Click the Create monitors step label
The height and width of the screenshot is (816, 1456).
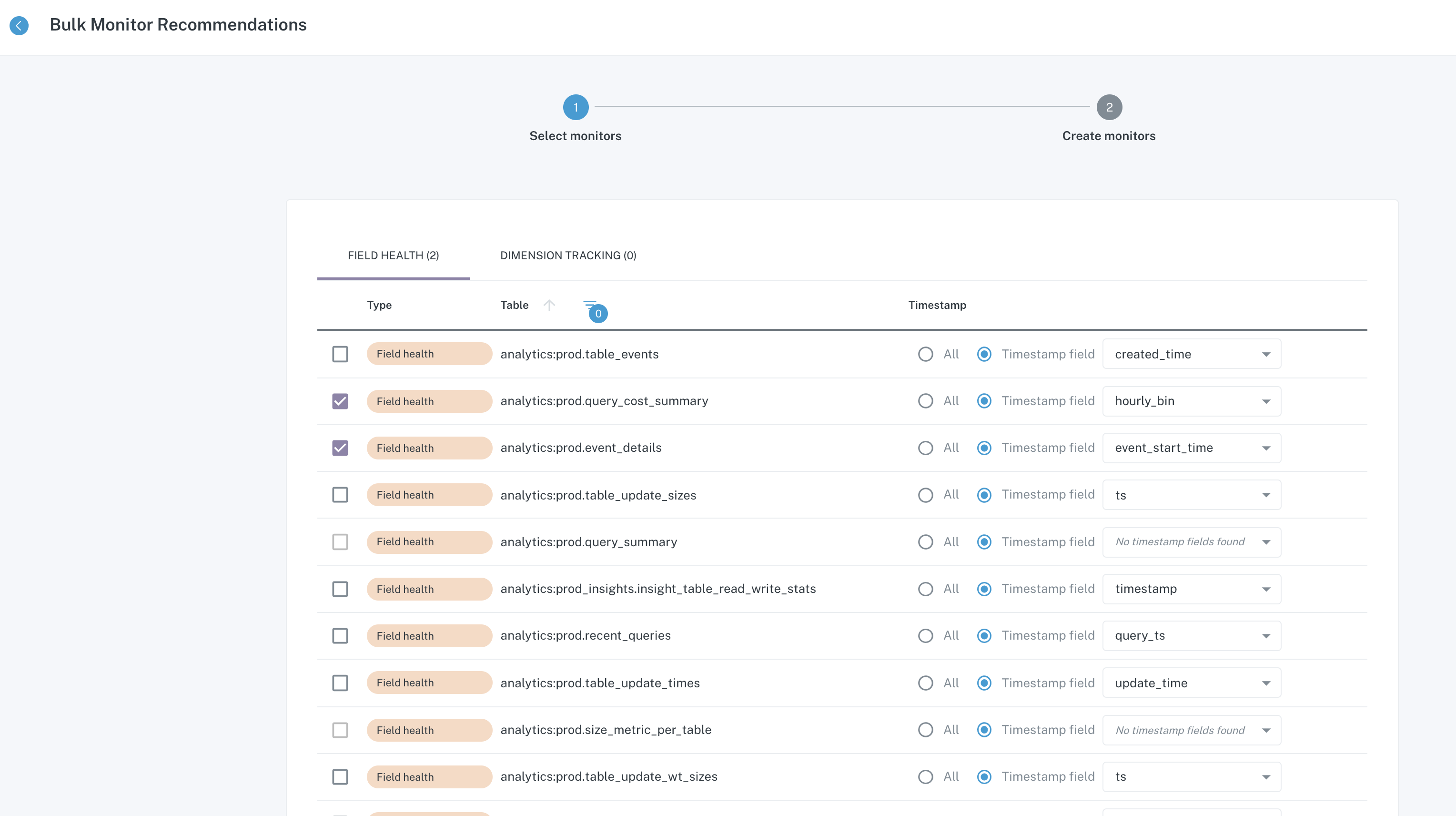(1108, 136)
